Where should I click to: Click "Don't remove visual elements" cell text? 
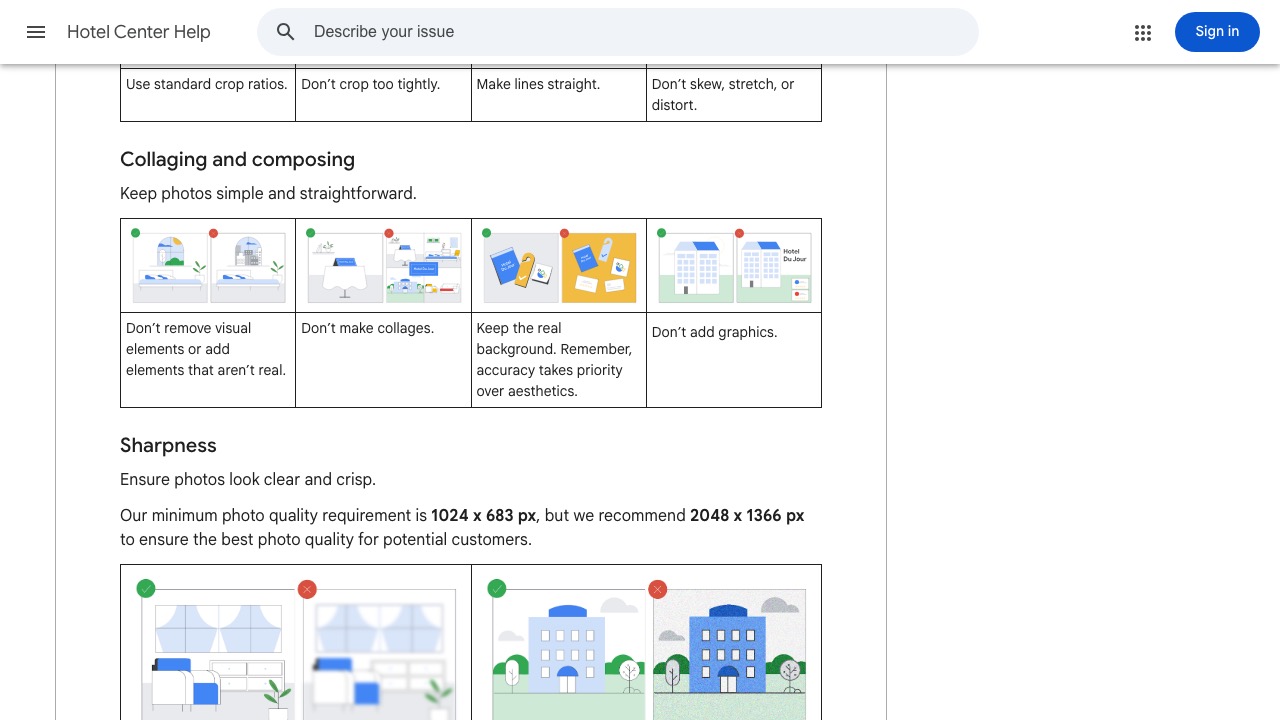pyautogui.click(x=206, y=349)
